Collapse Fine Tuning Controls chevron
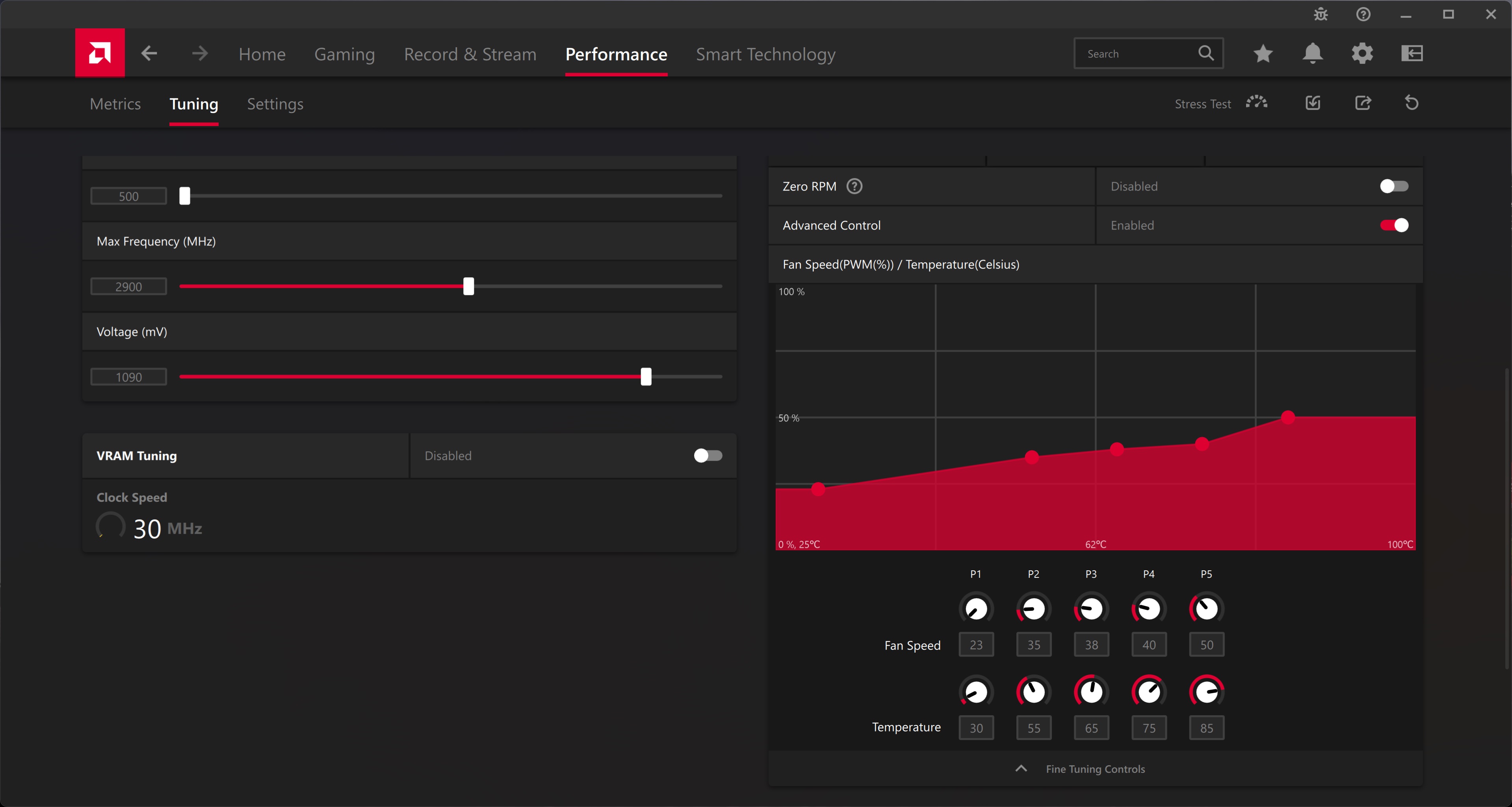Image resolution: width=1512 pixels, height=807 pixels. point(1021,768)
